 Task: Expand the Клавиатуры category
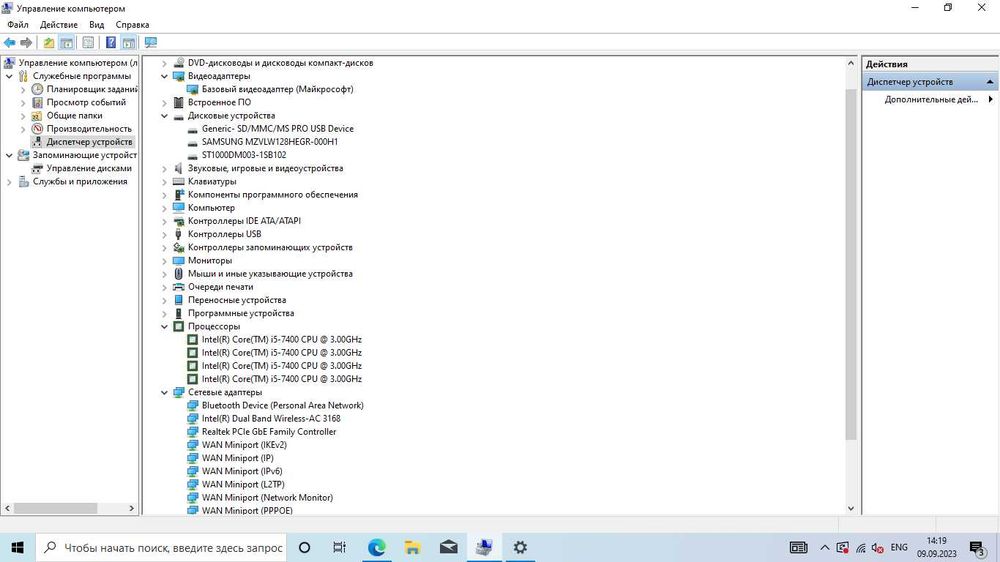[165, 182]
